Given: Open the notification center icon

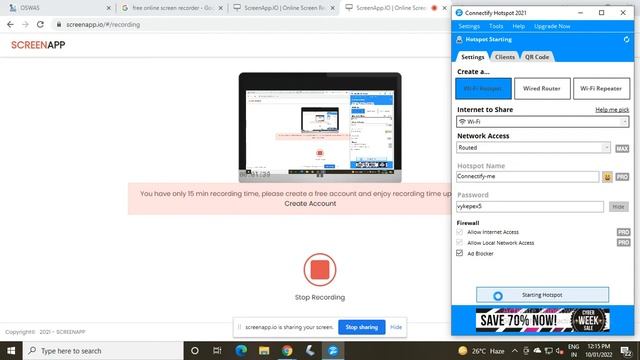Looking at the screenshot, I should (x=626, y=351).
